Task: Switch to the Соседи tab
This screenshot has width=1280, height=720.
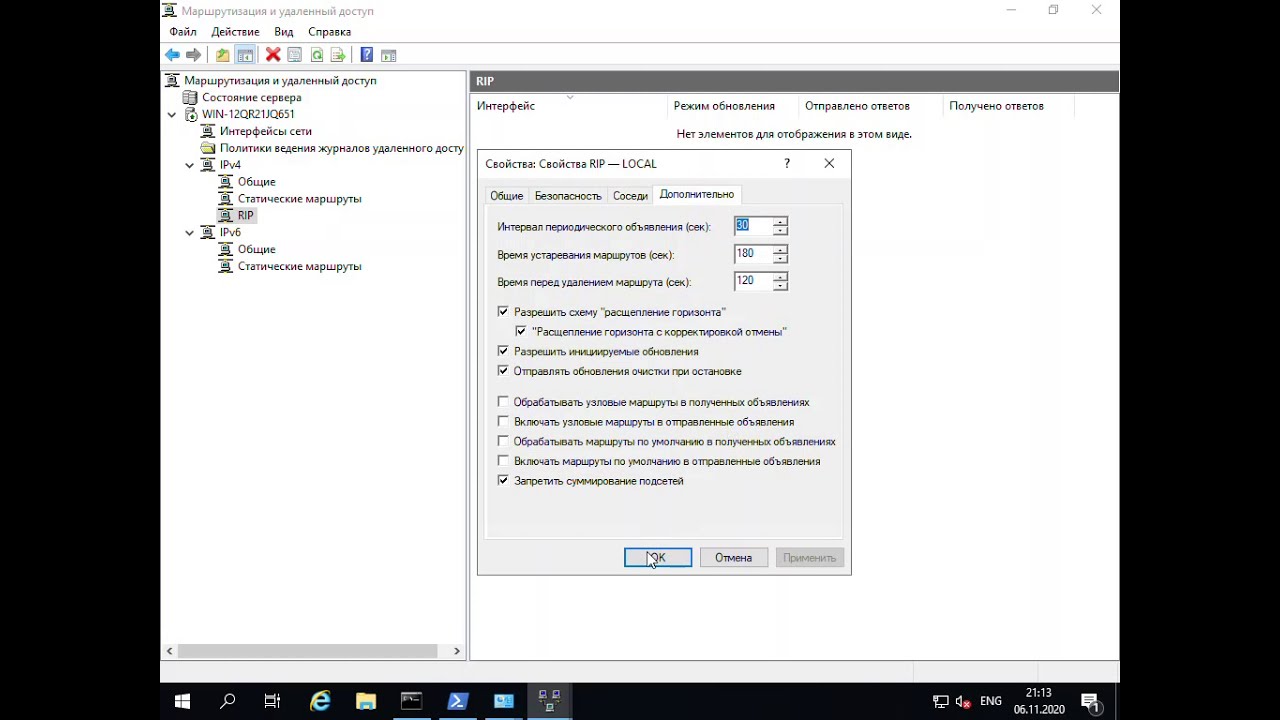Action: click(630, 196)
